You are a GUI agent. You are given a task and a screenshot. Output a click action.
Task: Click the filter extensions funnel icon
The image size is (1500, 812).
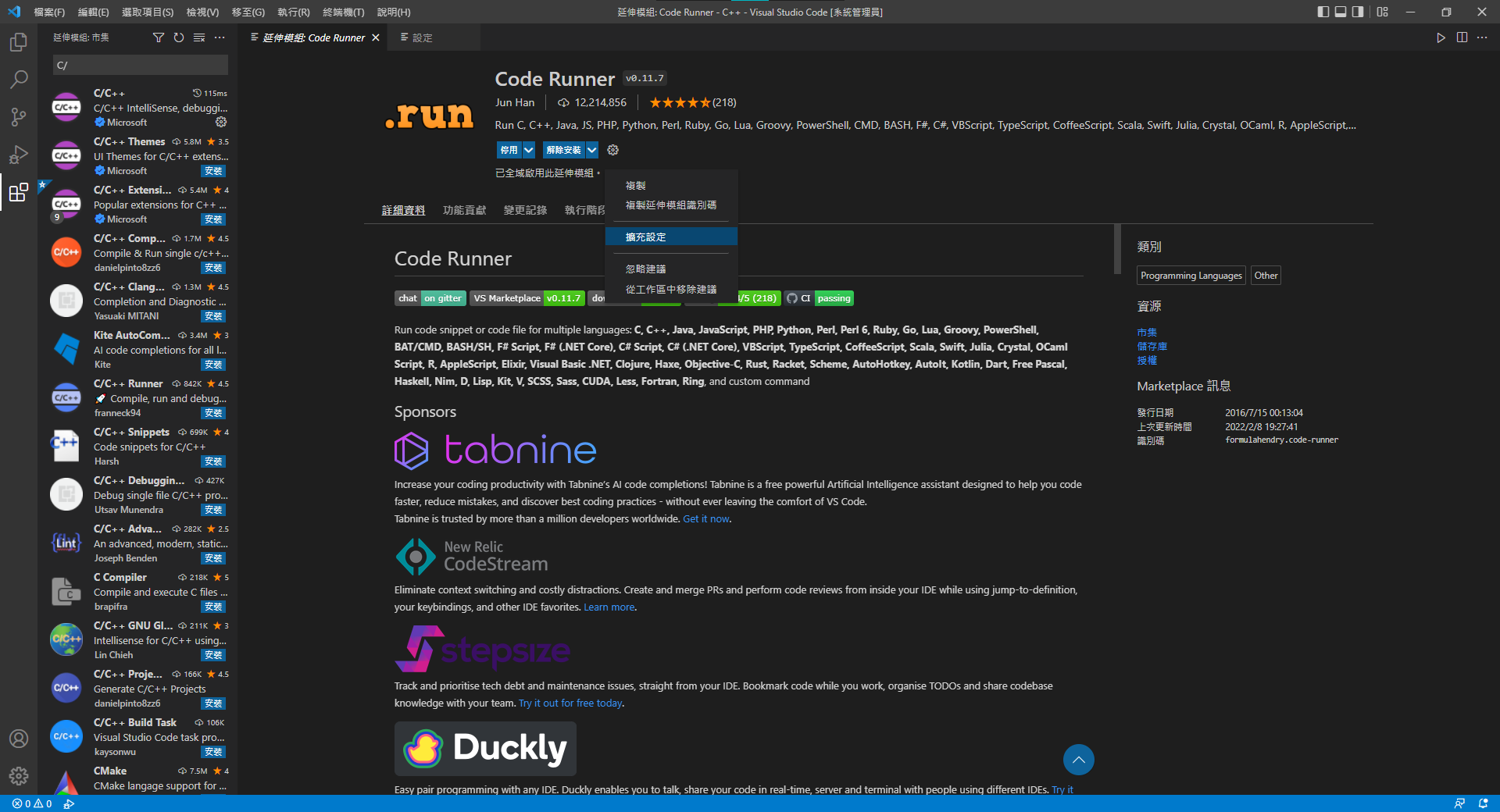tap(159, 37)
